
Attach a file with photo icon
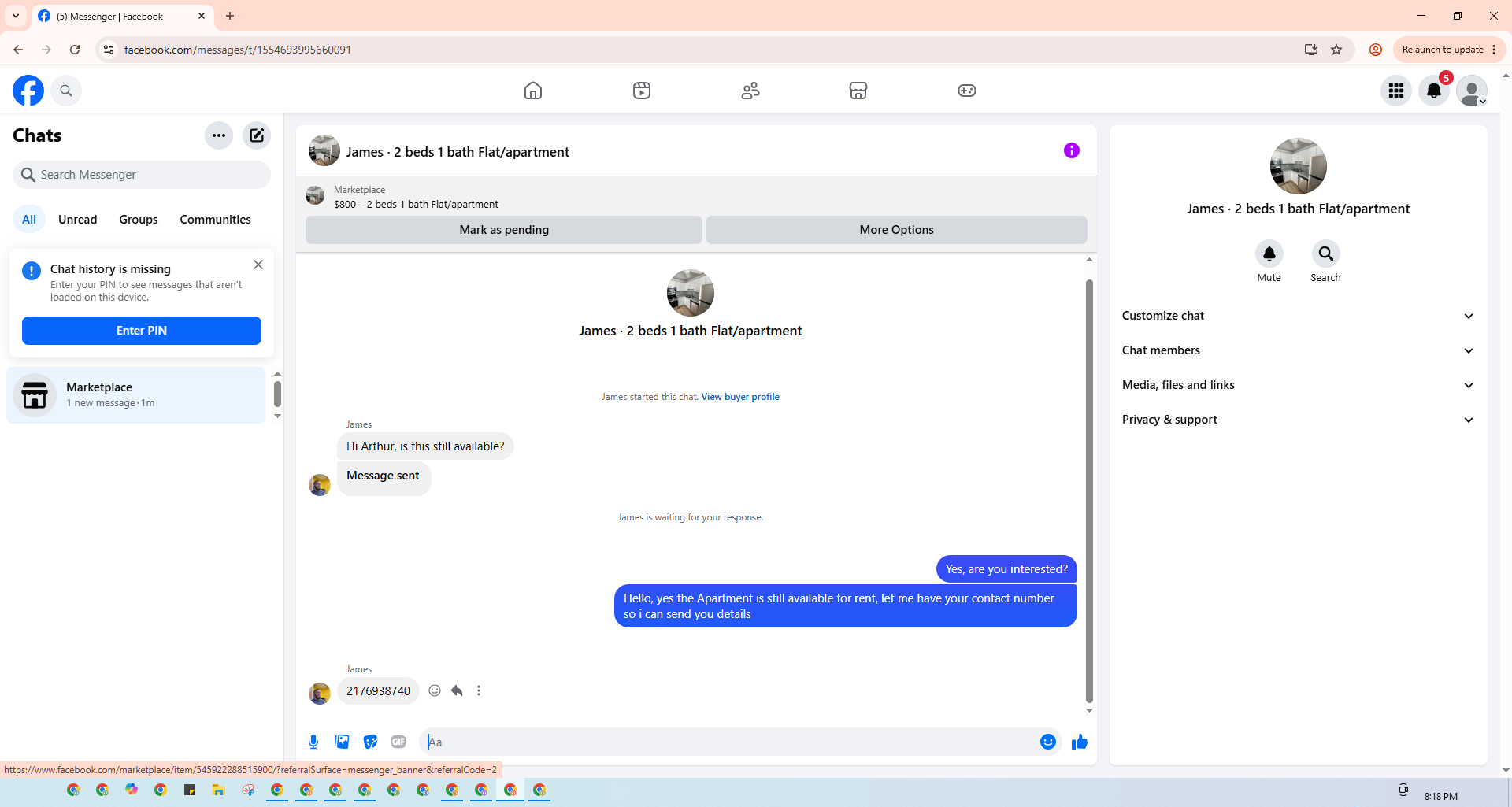pyautogui.click(x=342, y=742)
